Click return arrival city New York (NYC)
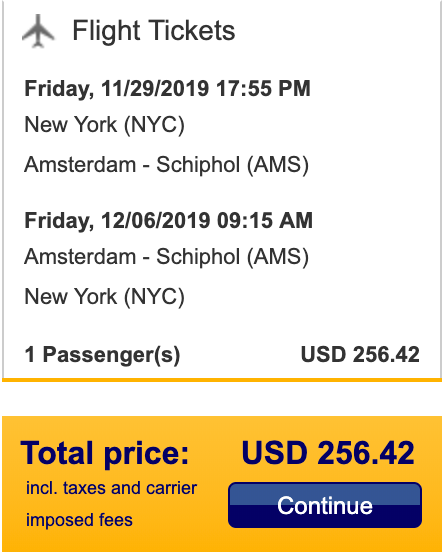The image size is (446, 552). pos(105,296)
